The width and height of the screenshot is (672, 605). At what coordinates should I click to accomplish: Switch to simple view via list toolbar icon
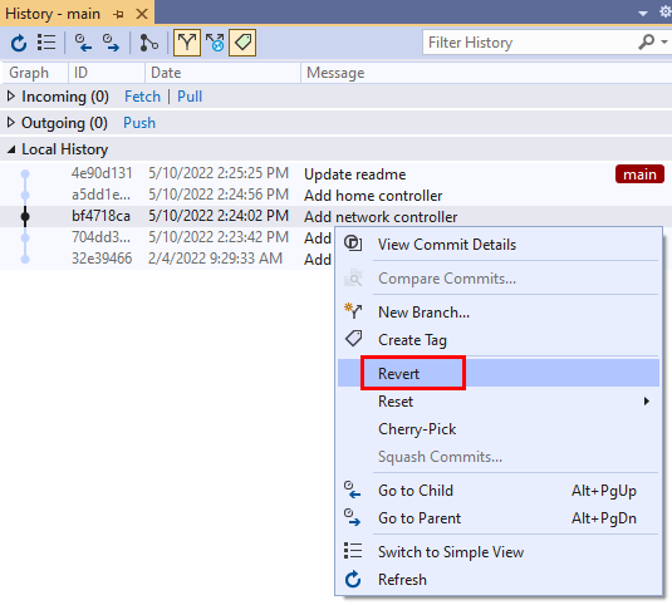[46, 42]
